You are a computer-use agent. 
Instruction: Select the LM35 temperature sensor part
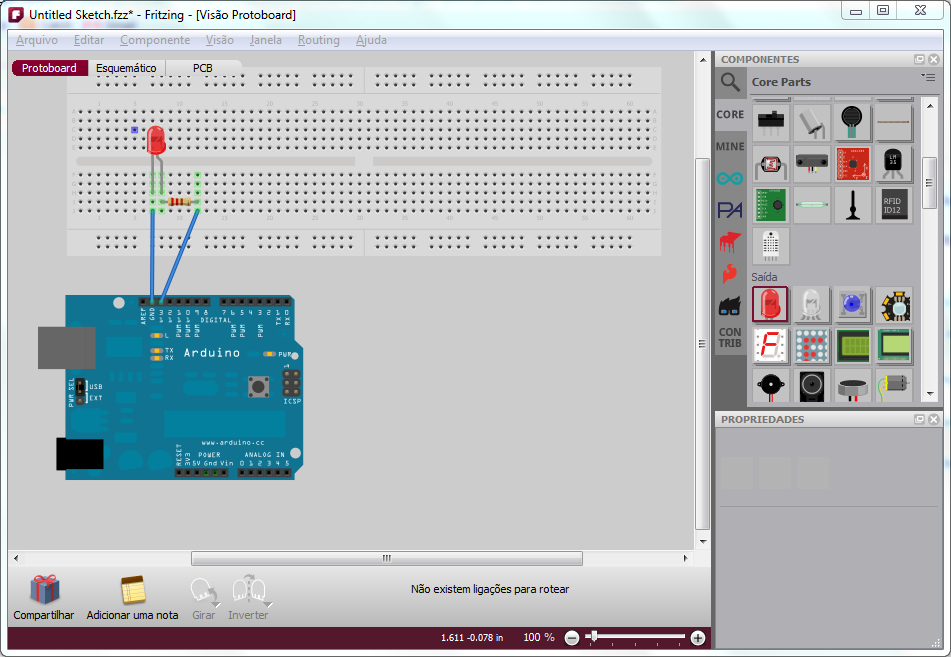click(893, 164)
